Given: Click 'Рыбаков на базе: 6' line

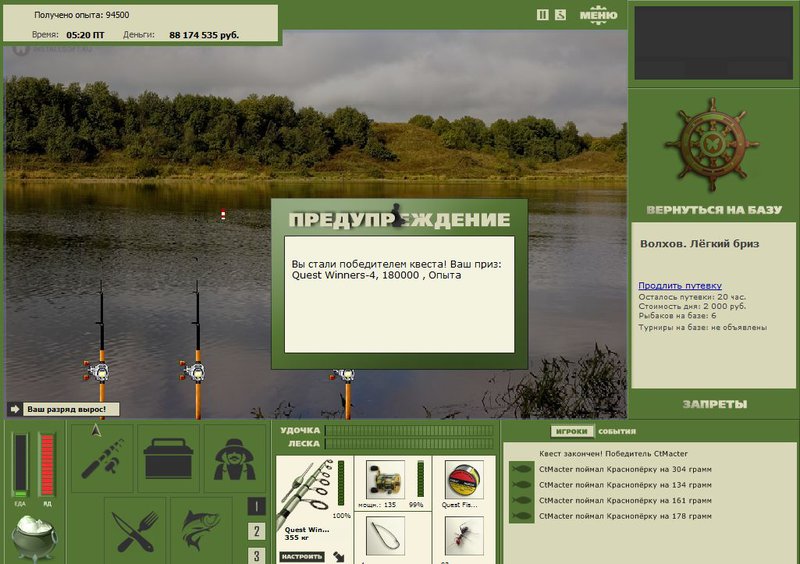Looking at the screenshot, I should [677, 316].
